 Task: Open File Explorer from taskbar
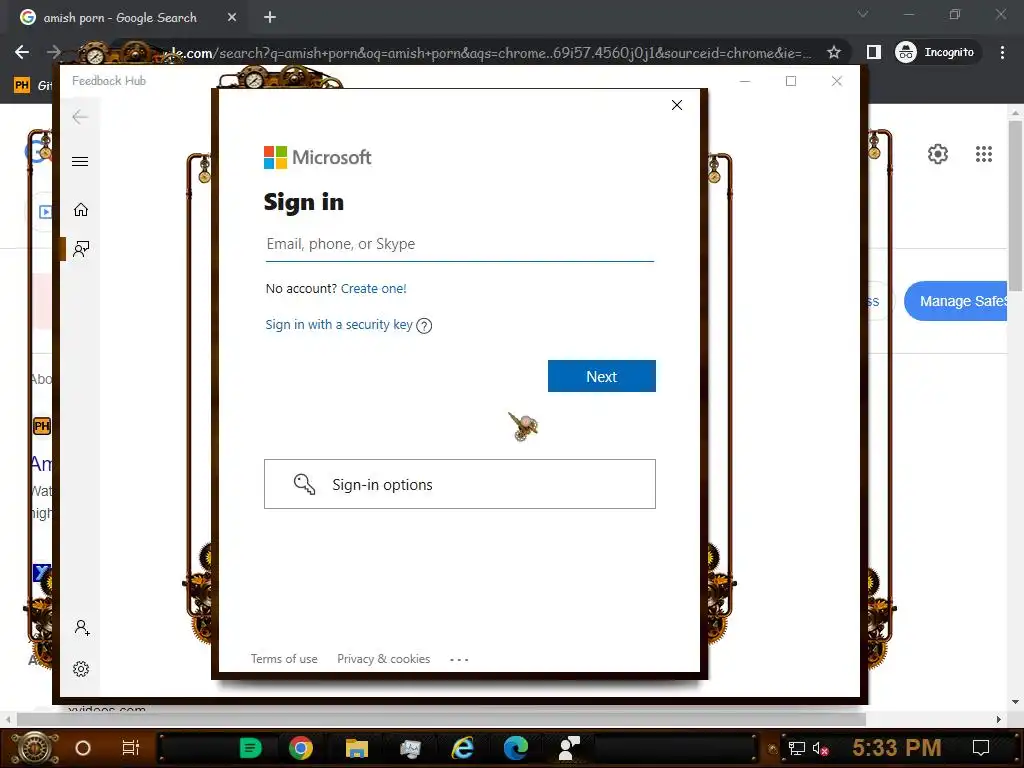point(357,748)
